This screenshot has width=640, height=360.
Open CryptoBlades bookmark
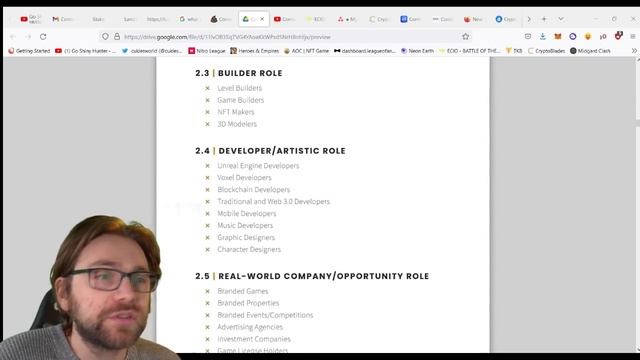pyautogui.click(x=546, y=51)
